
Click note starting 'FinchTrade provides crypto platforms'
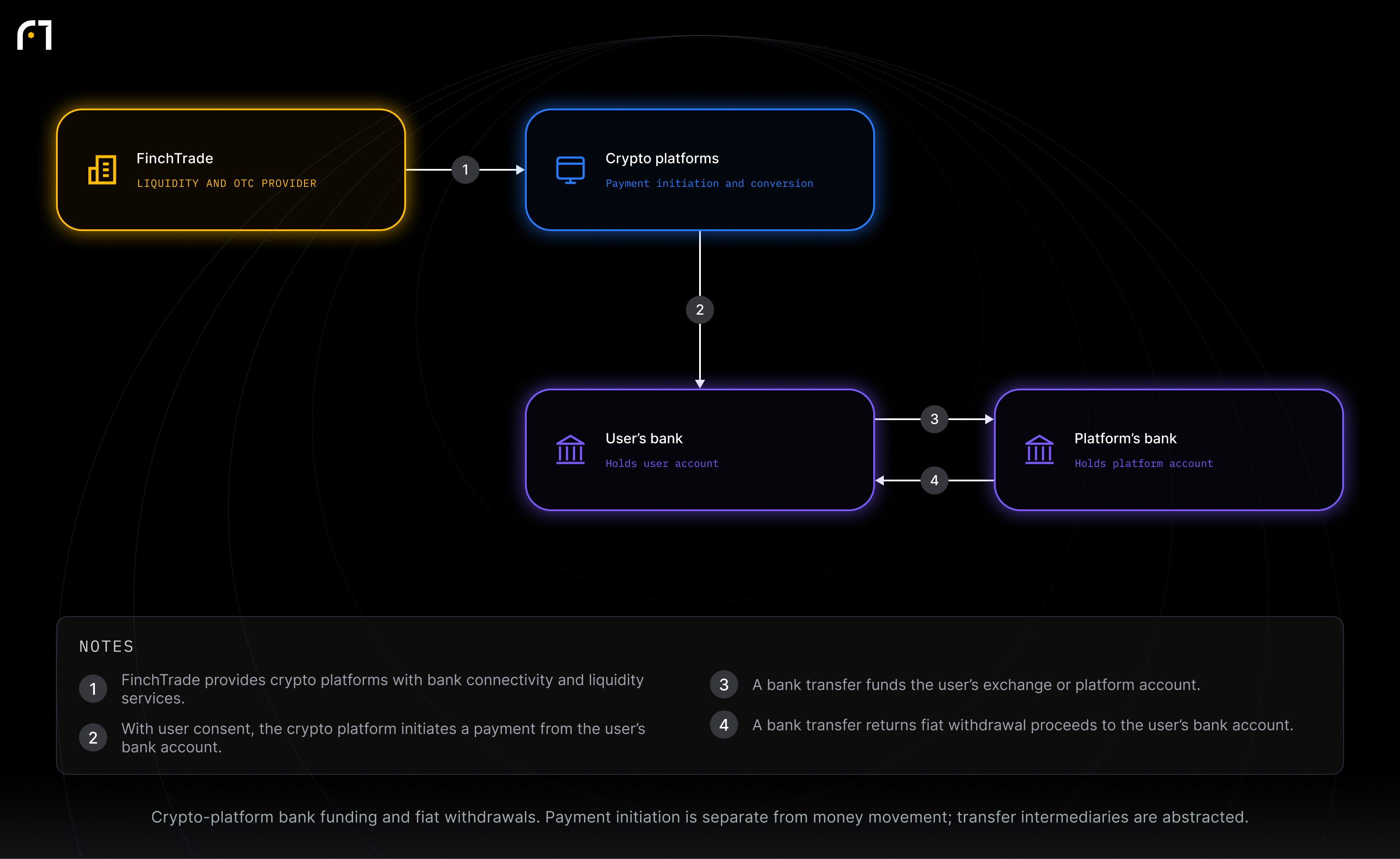point(382,689)
